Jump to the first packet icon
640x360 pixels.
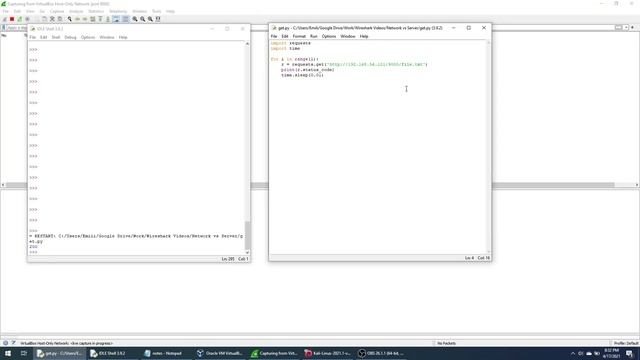click(x=100, y=19)
